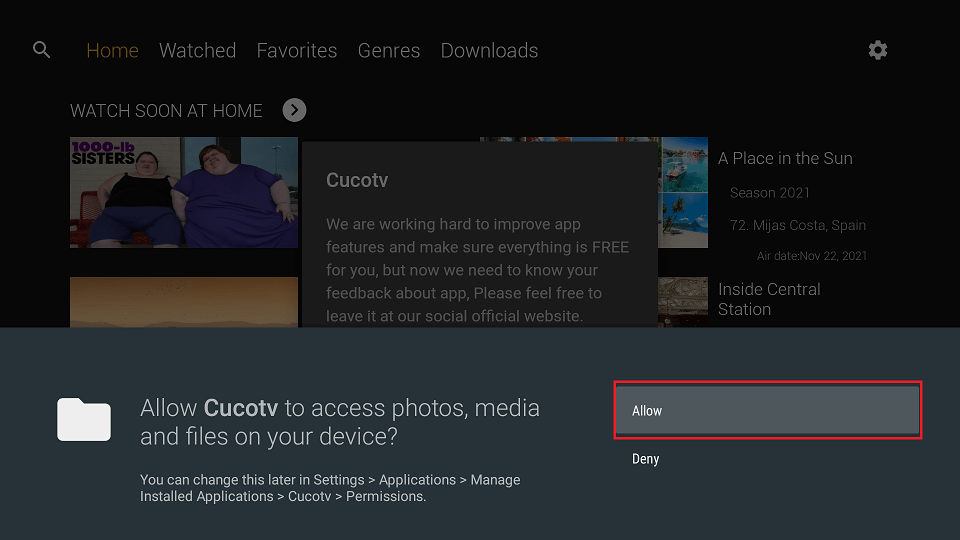Open the Favorites tab
960x540 pixels.
297,50
